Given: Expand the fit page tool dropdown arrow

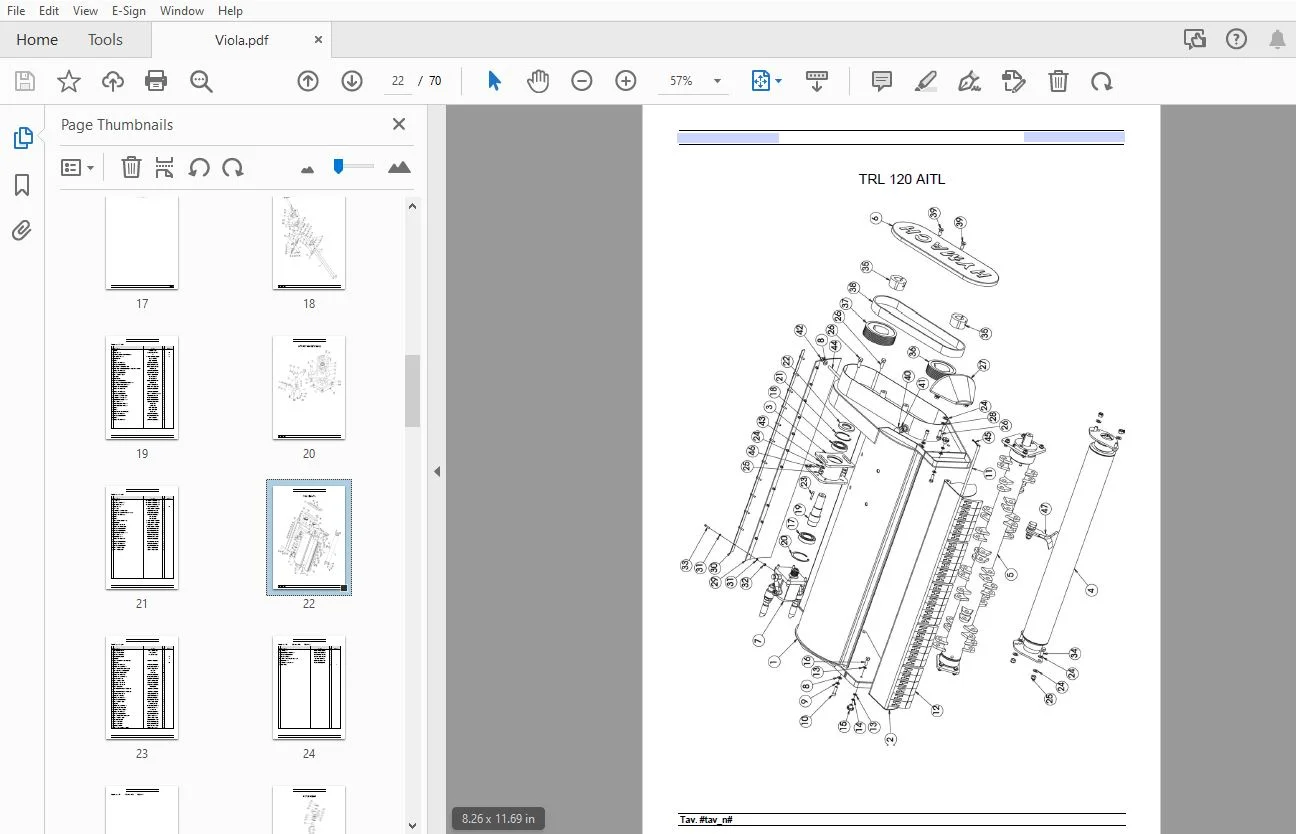Looking at the screenshot, I should click(779, 81).
